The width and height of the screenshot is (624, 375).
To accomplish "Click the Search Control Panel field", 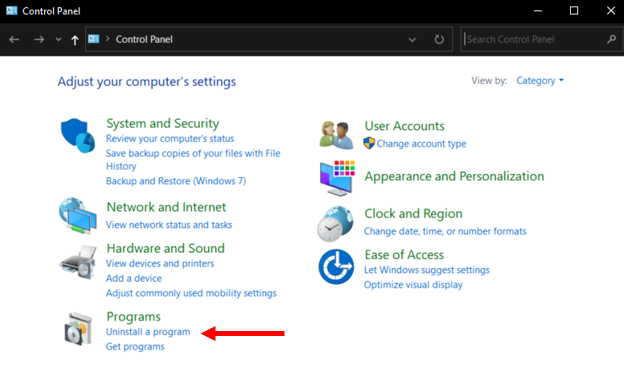I will coord(533,39).
